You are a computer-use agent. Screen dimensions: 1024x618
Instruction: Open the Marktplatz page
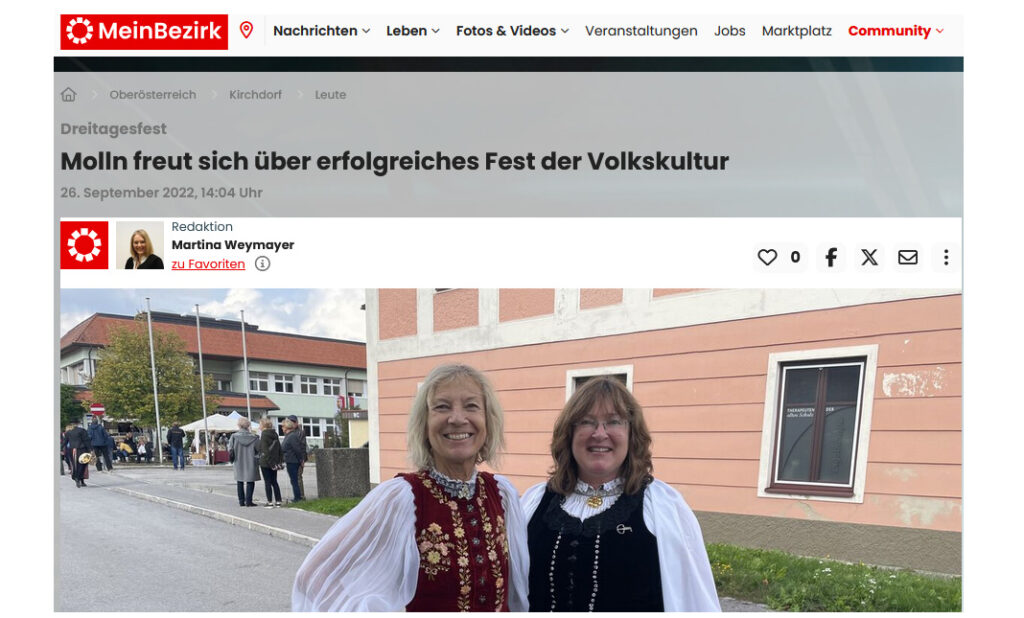pyautogui.click(x=797, y=31)
